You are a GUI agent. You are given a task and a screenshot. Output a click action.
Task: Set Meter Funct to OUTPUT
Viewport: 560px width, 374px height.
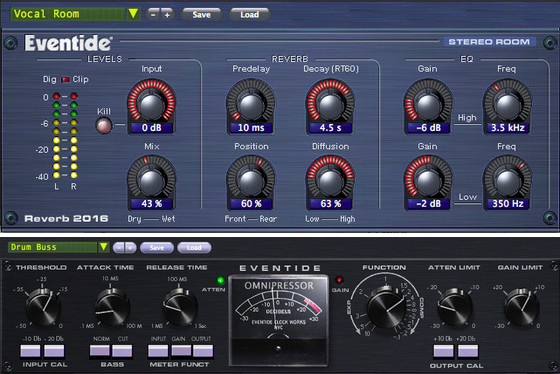tap(203, 351)
